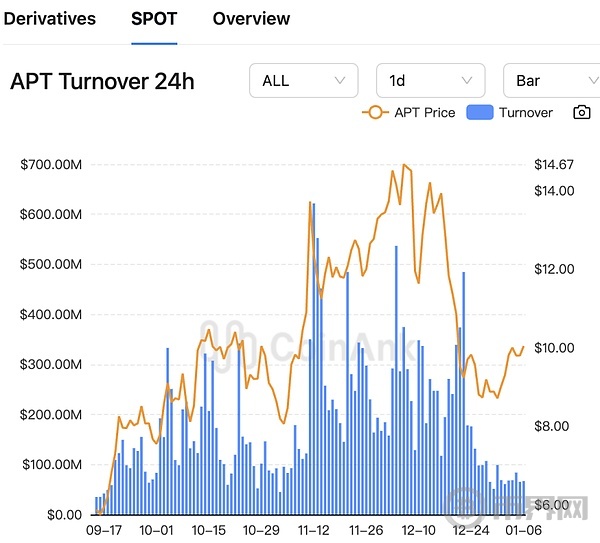Toggle the APT Price legend series
The height and width of the screenshot is (543, 600).
point(409,113)
